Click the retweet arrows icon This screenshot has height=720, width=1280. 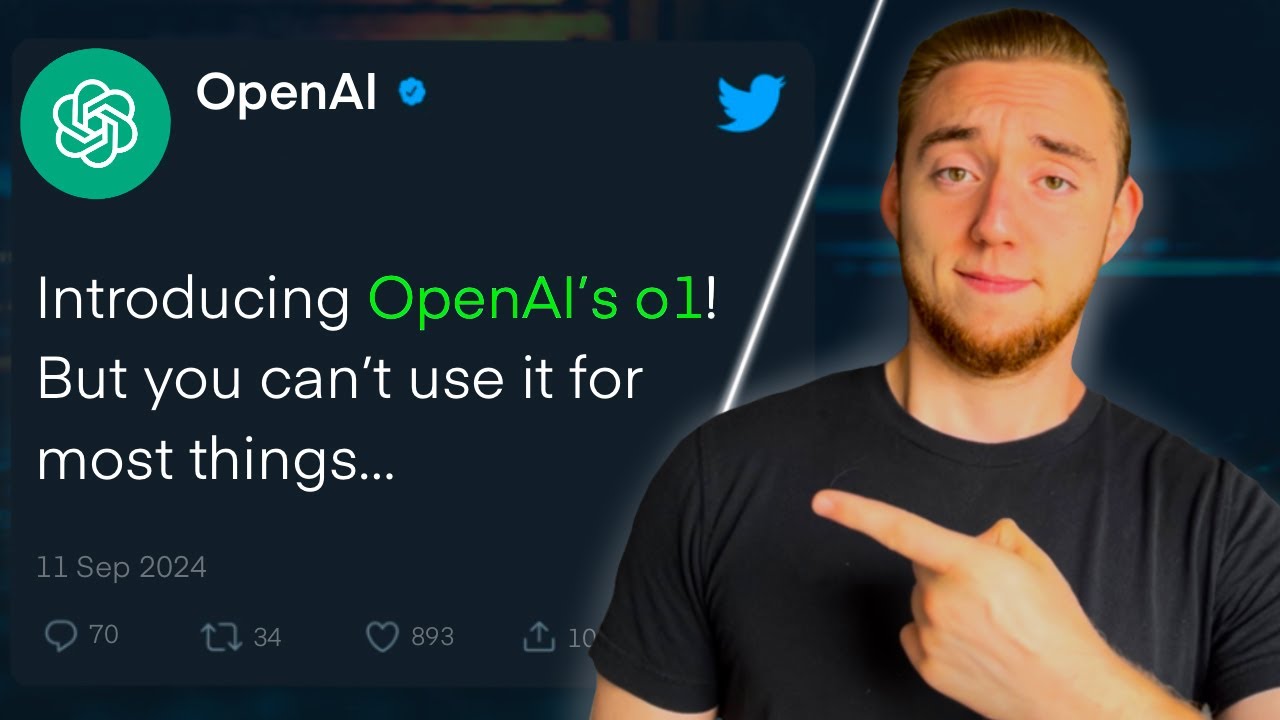pyautogui.click(x=221, y=637)
